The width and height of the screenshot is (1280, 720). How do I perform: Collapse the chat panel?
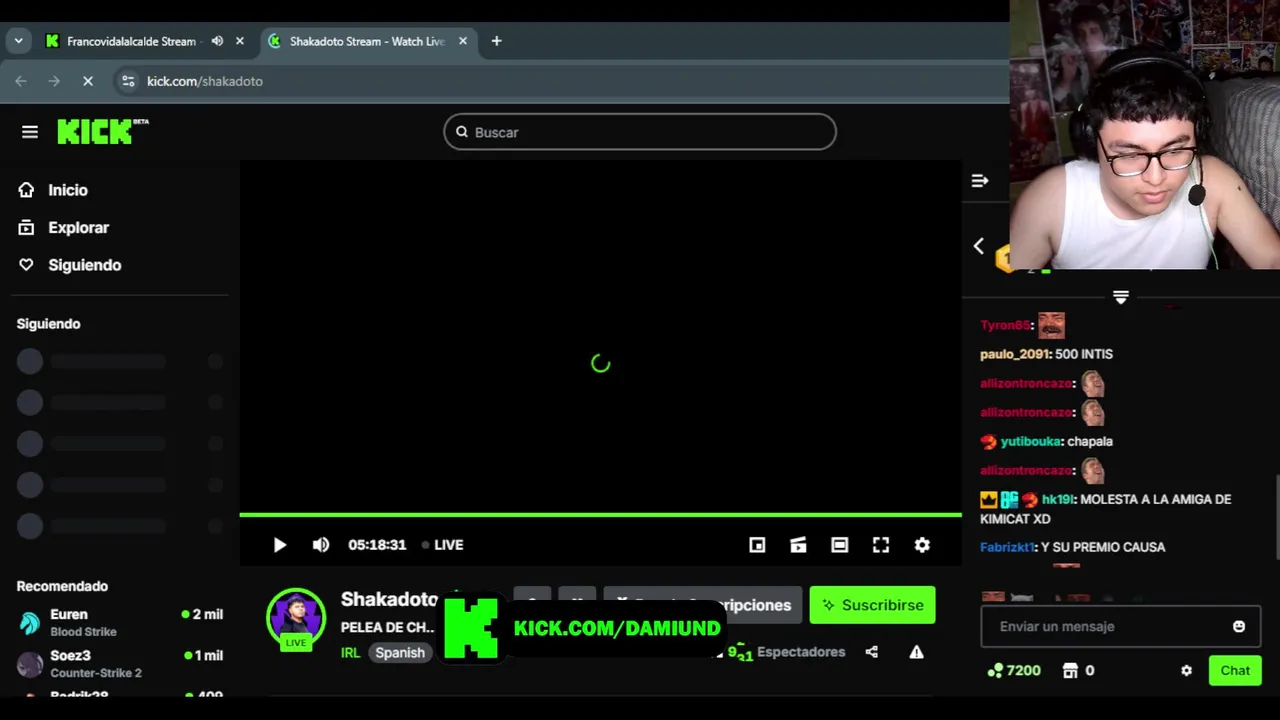point(980,181)
